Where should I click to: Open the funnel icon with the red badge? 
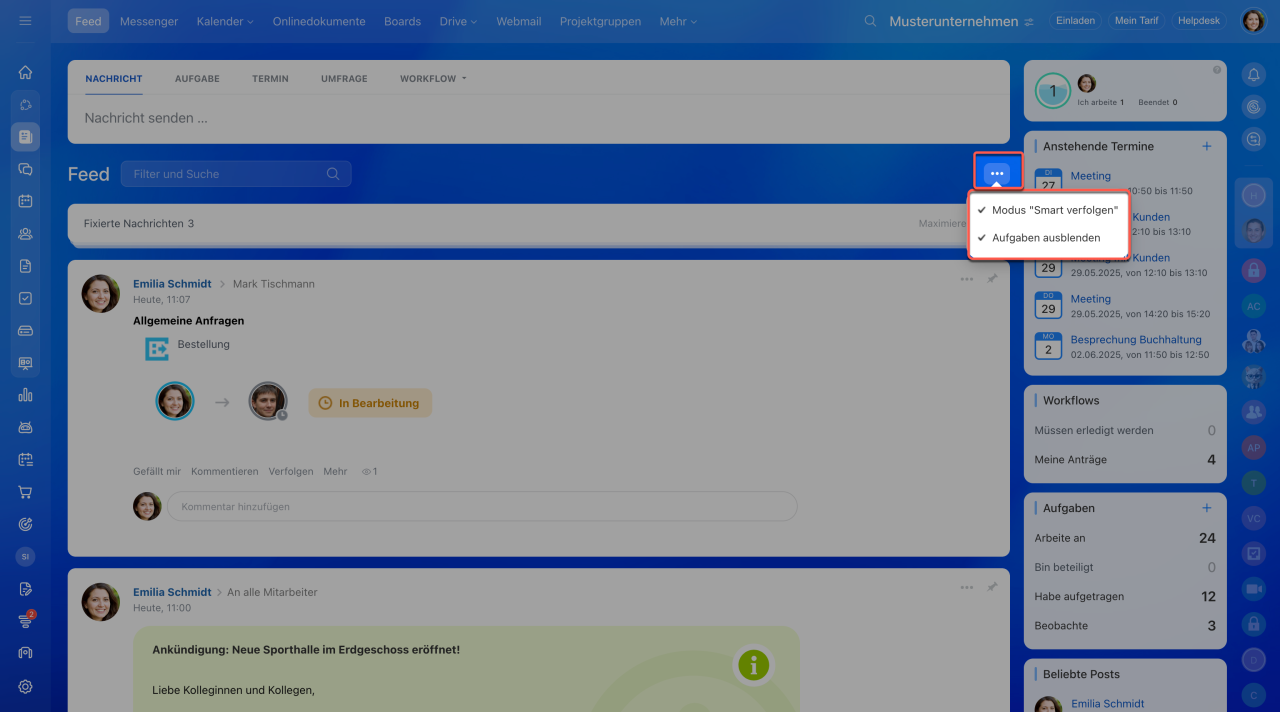[26, 621]
